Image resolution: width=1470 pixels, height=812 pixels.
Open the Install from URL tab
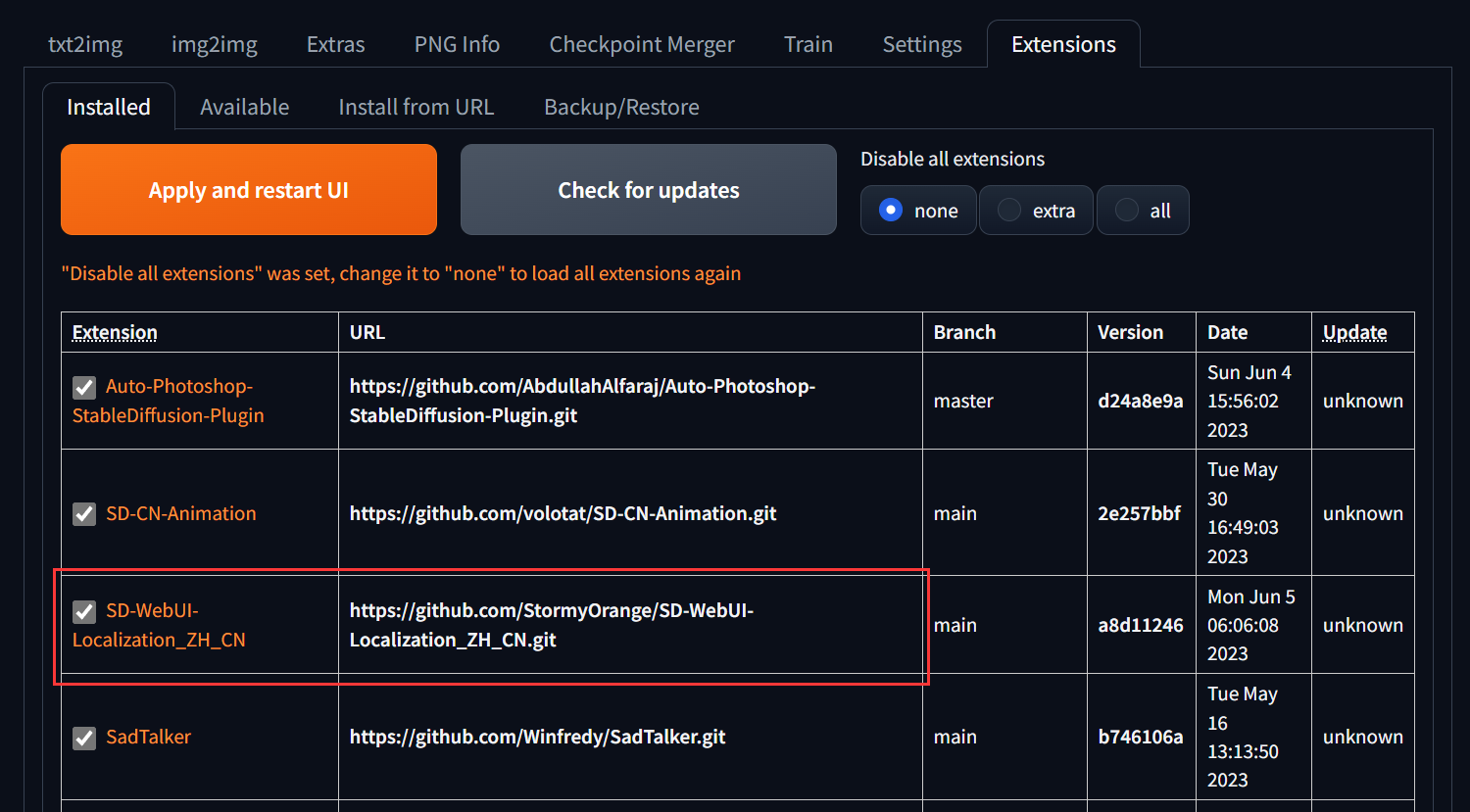[x=416, y=106]
